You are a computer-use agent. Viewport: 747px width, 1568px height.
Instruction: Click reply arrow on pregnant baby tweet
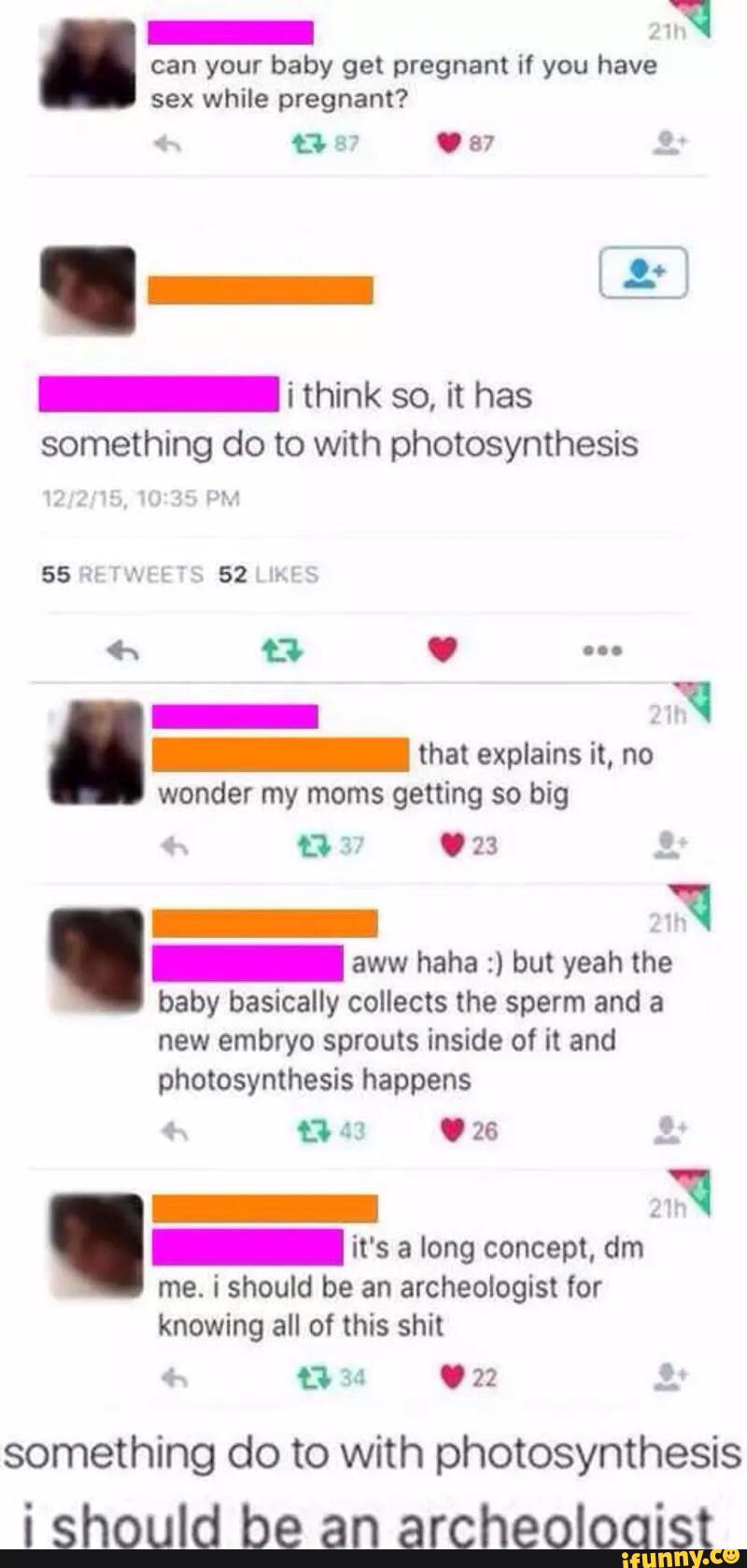pyautogui.click(x=165, y=144)
